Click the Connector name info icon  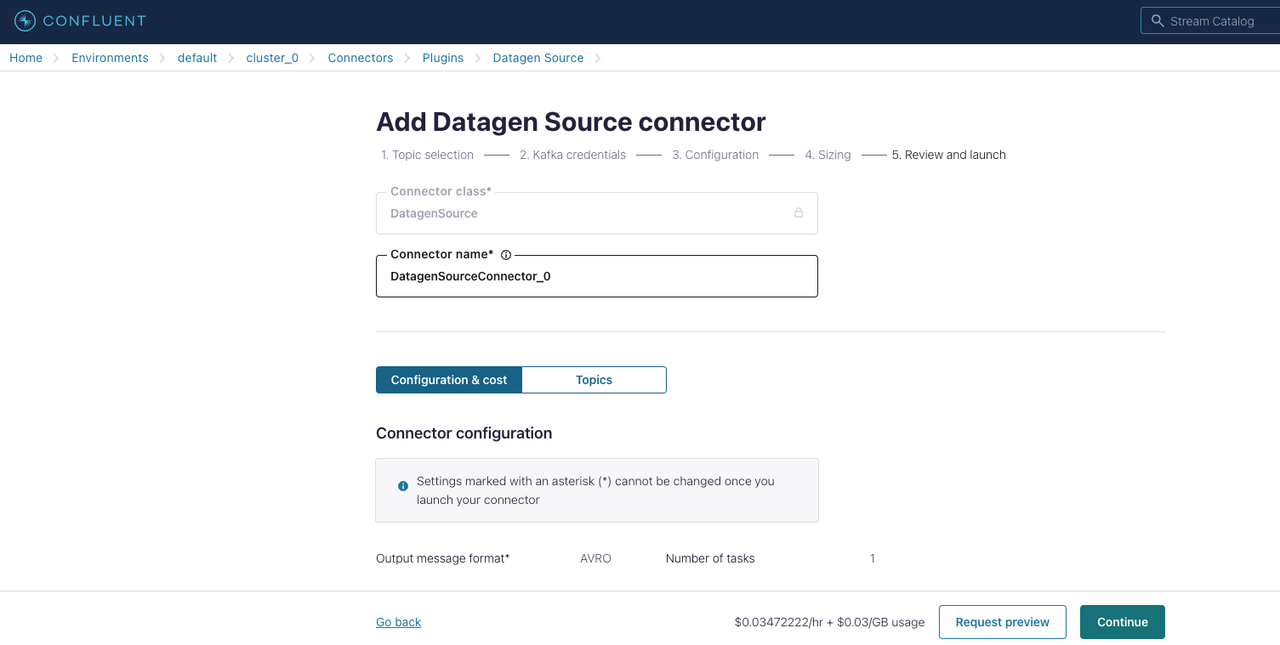pos(506,255)
